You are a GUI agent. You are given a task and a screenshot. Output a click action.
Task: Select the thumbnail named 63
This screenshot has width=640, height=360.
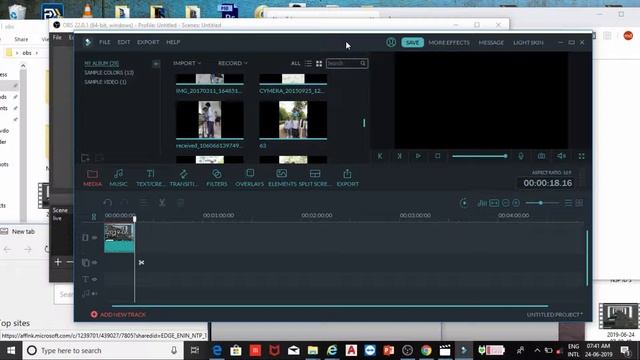[x=293, y=120]
